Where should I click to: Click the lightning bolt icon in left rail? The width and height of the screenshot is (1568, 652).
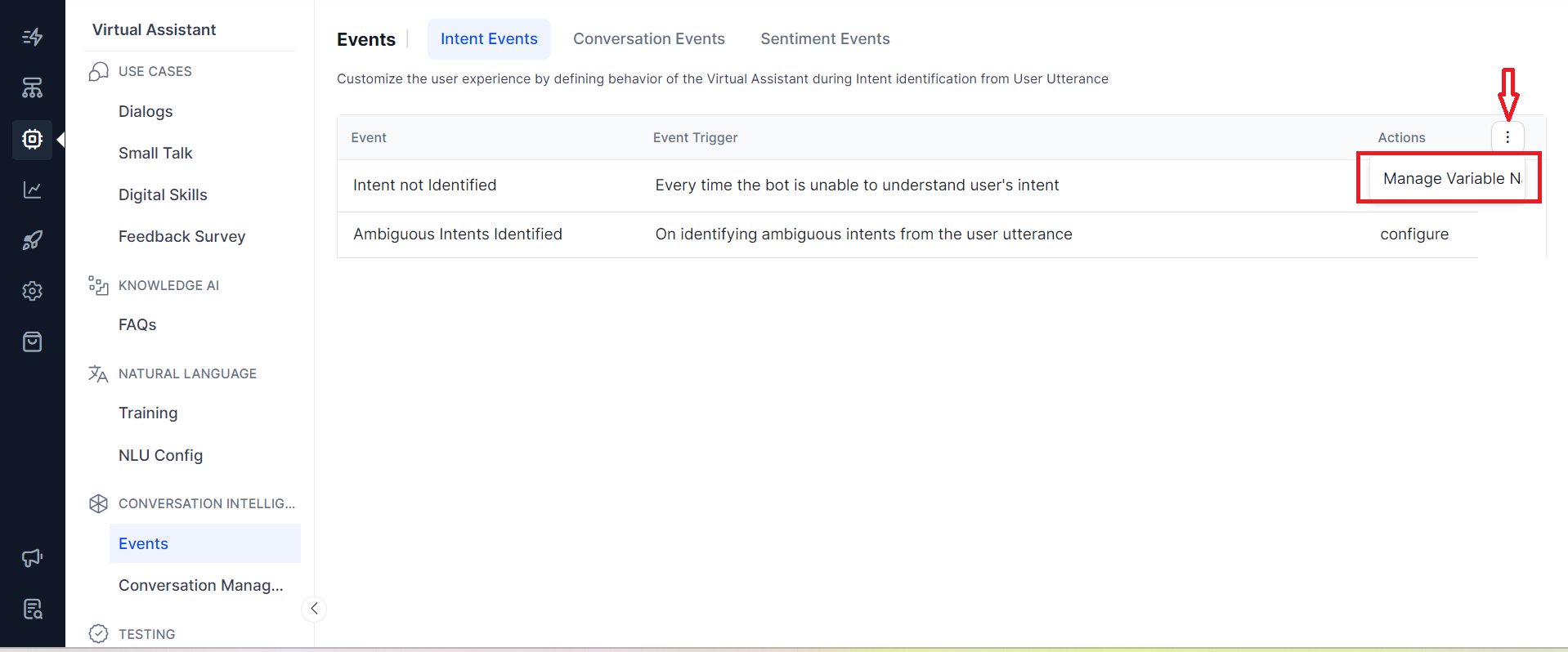point(32,37)
